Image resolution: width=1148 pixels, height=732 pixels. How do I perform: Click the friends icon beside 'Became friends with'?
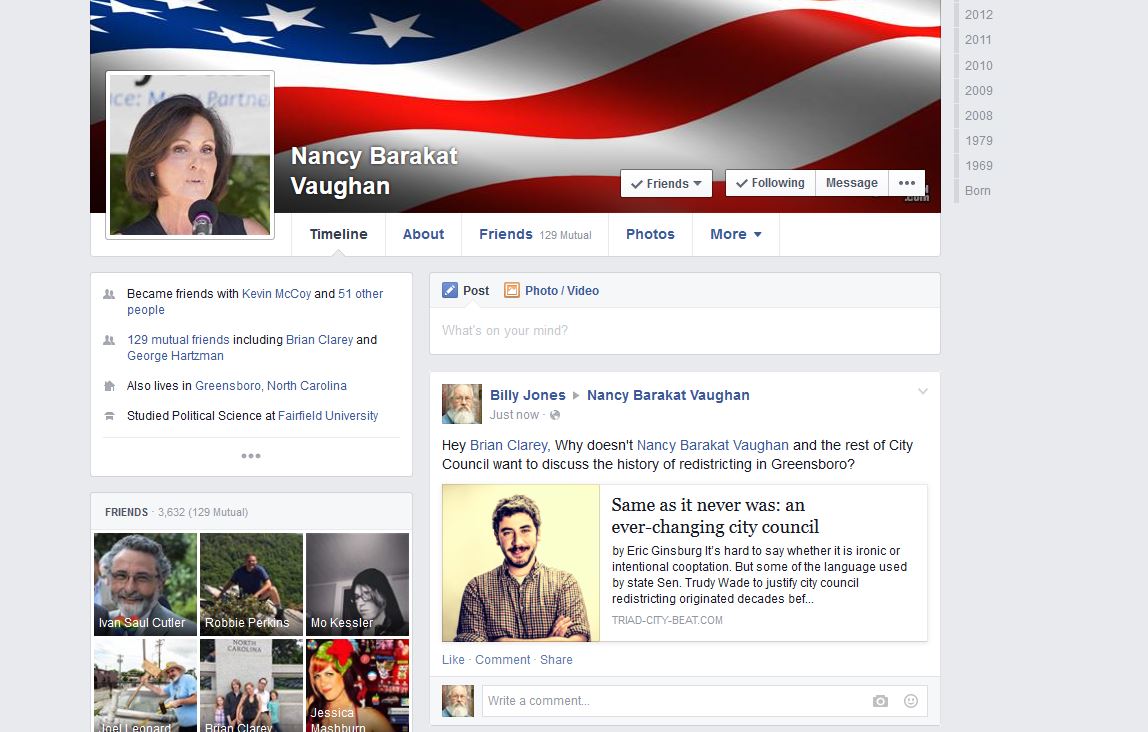[109, 294]
